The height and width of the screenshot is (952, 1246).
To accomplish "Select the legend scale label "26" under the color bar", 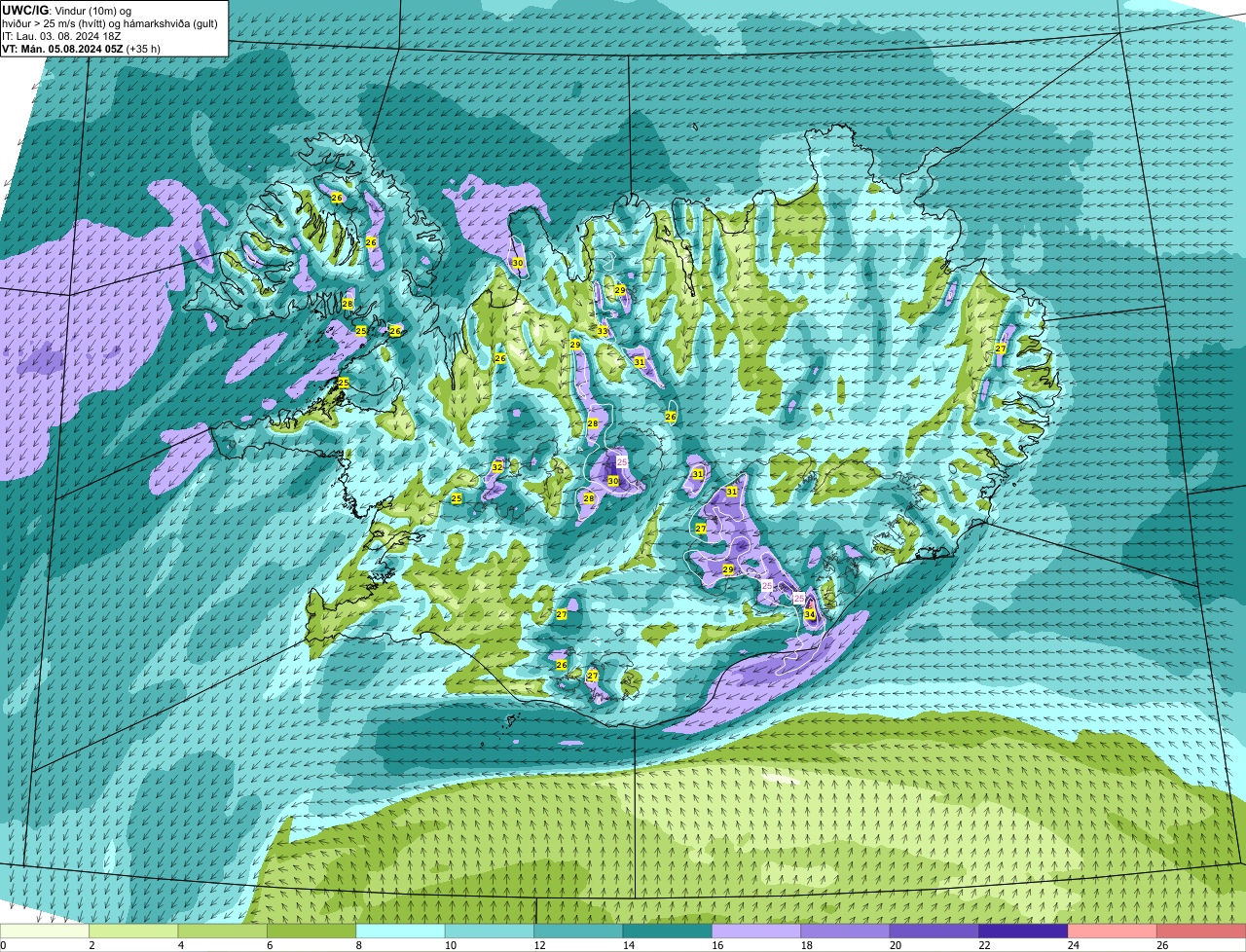I will (x=1162, y=944).
